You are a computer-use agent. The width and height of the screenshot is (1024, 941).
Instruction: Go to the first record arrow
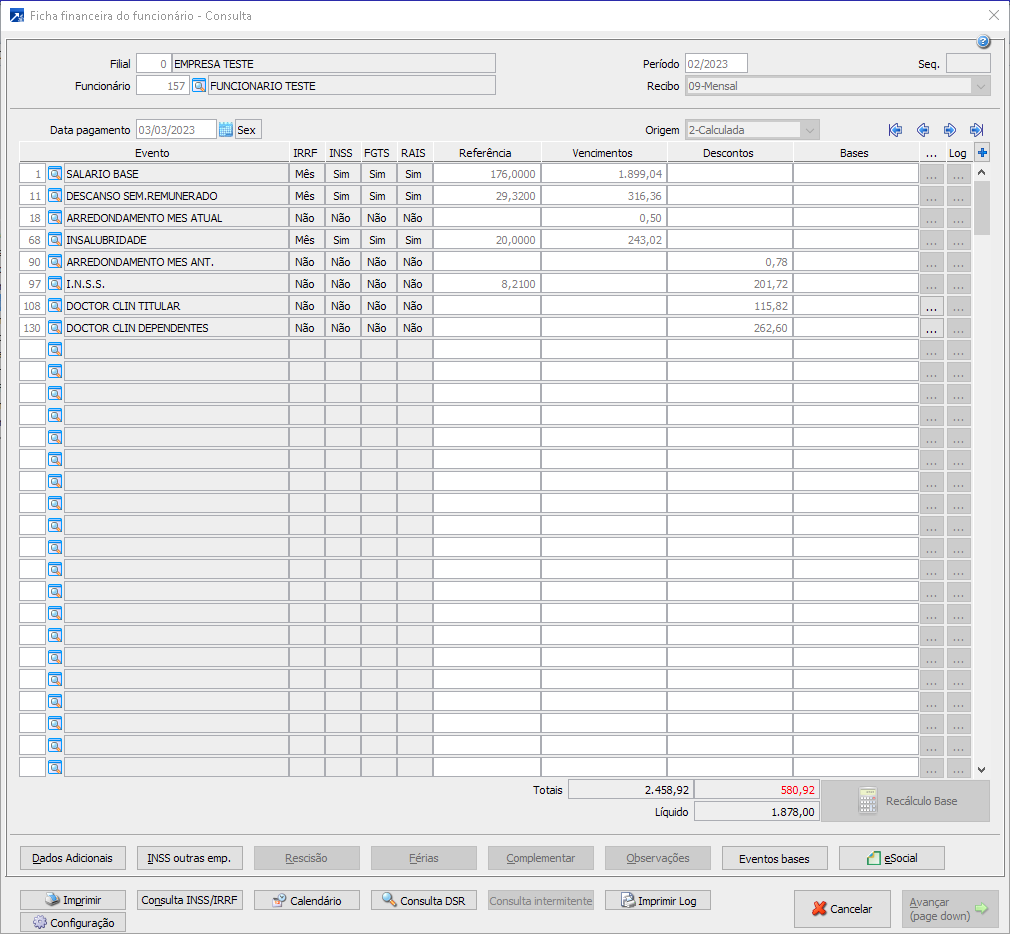pos(895,130)
